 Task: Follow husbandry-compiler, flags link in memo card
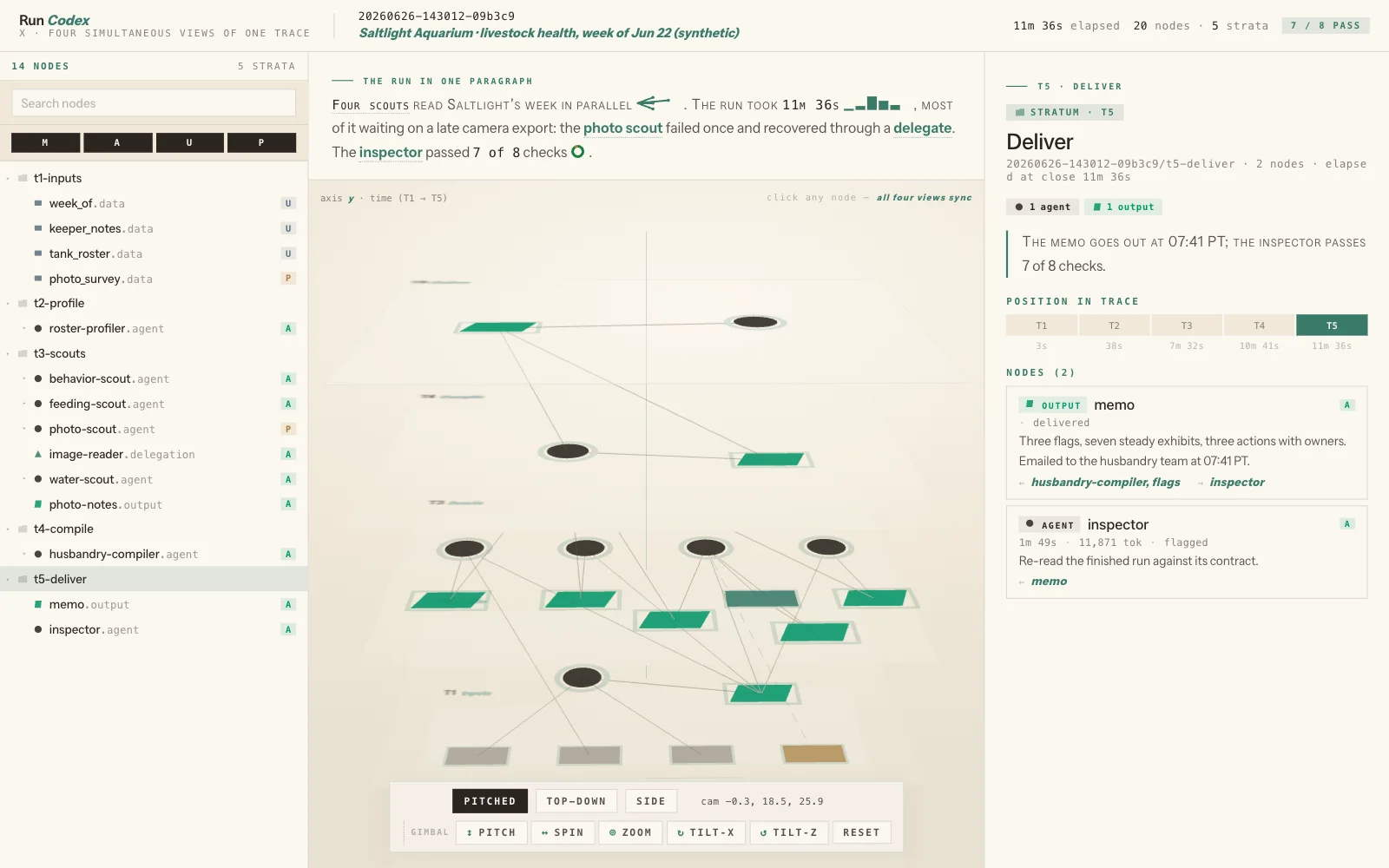(1105, 482)
